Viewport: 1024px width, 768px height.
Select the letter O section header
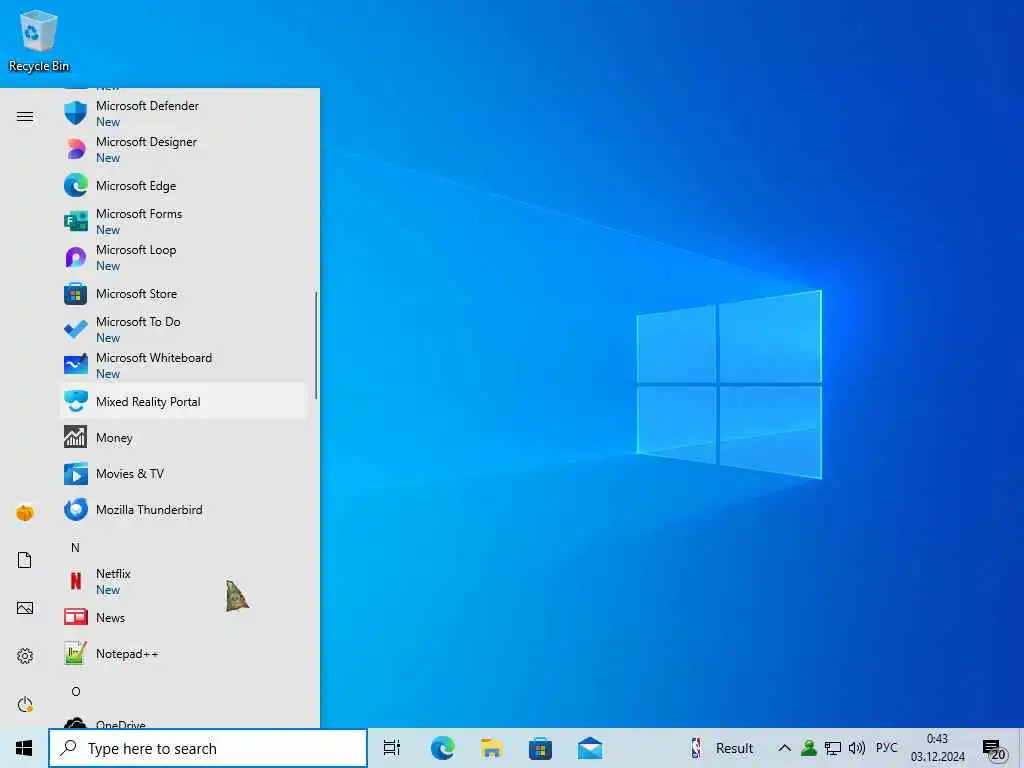click(x=76, y=692)
